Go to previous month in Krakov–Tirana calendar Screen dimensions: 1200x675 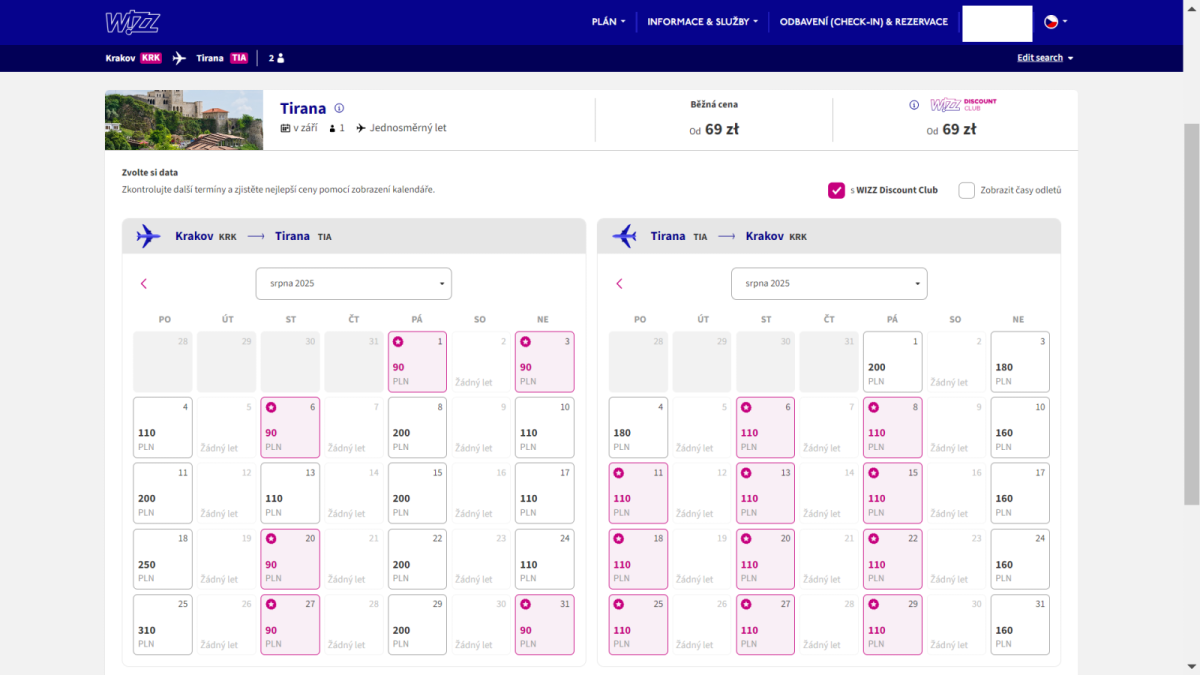144,284
